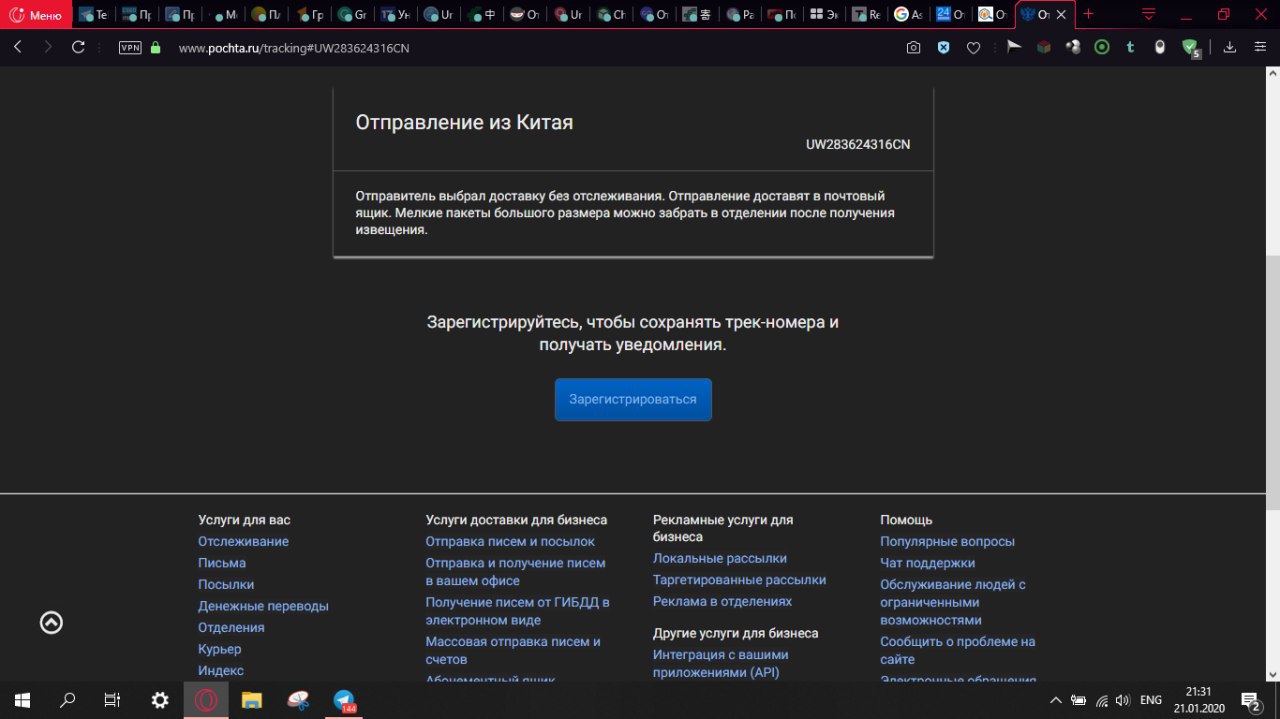Switch to the 'Te' tab
This screenshot has height=719, width=1280.
93,15
